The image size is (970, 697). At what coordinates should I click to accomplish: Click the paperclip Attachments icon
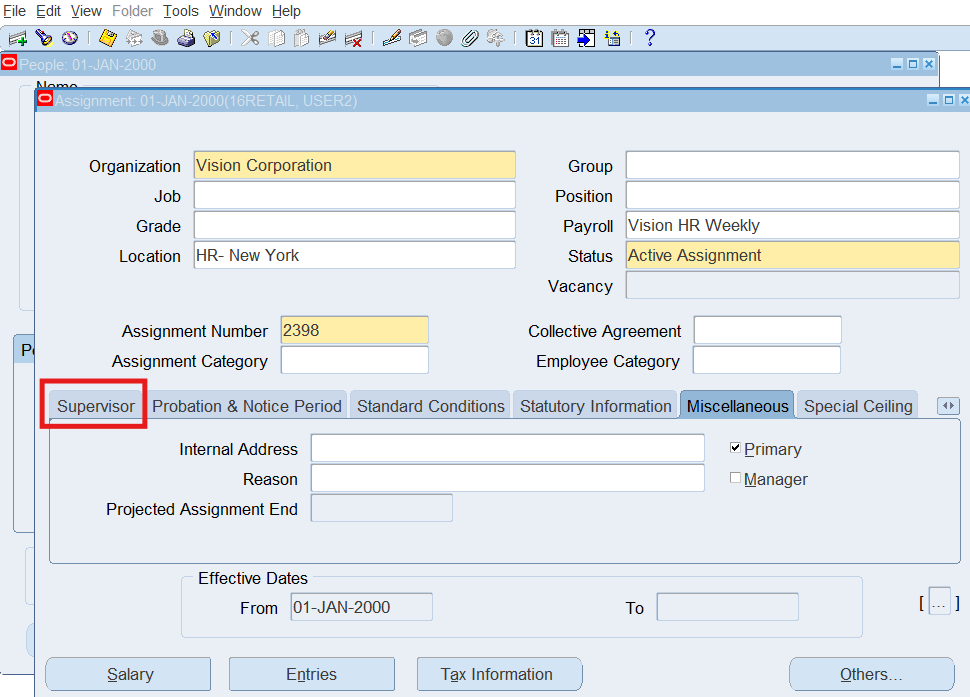coord(469,38)
